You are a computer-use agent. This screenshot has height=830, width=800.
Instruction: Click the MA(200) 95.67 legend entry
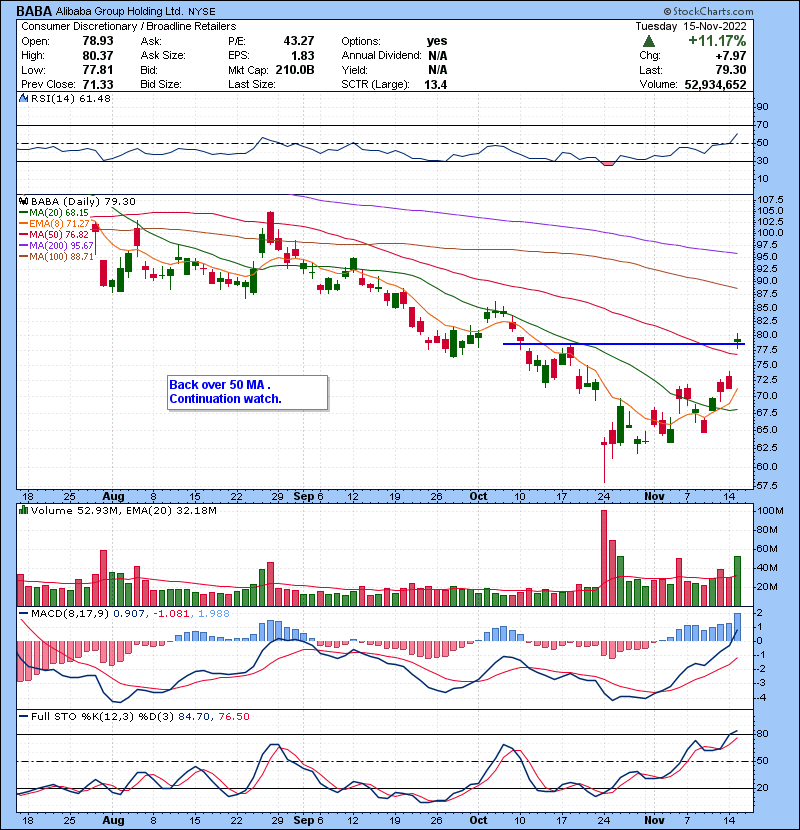57,246
